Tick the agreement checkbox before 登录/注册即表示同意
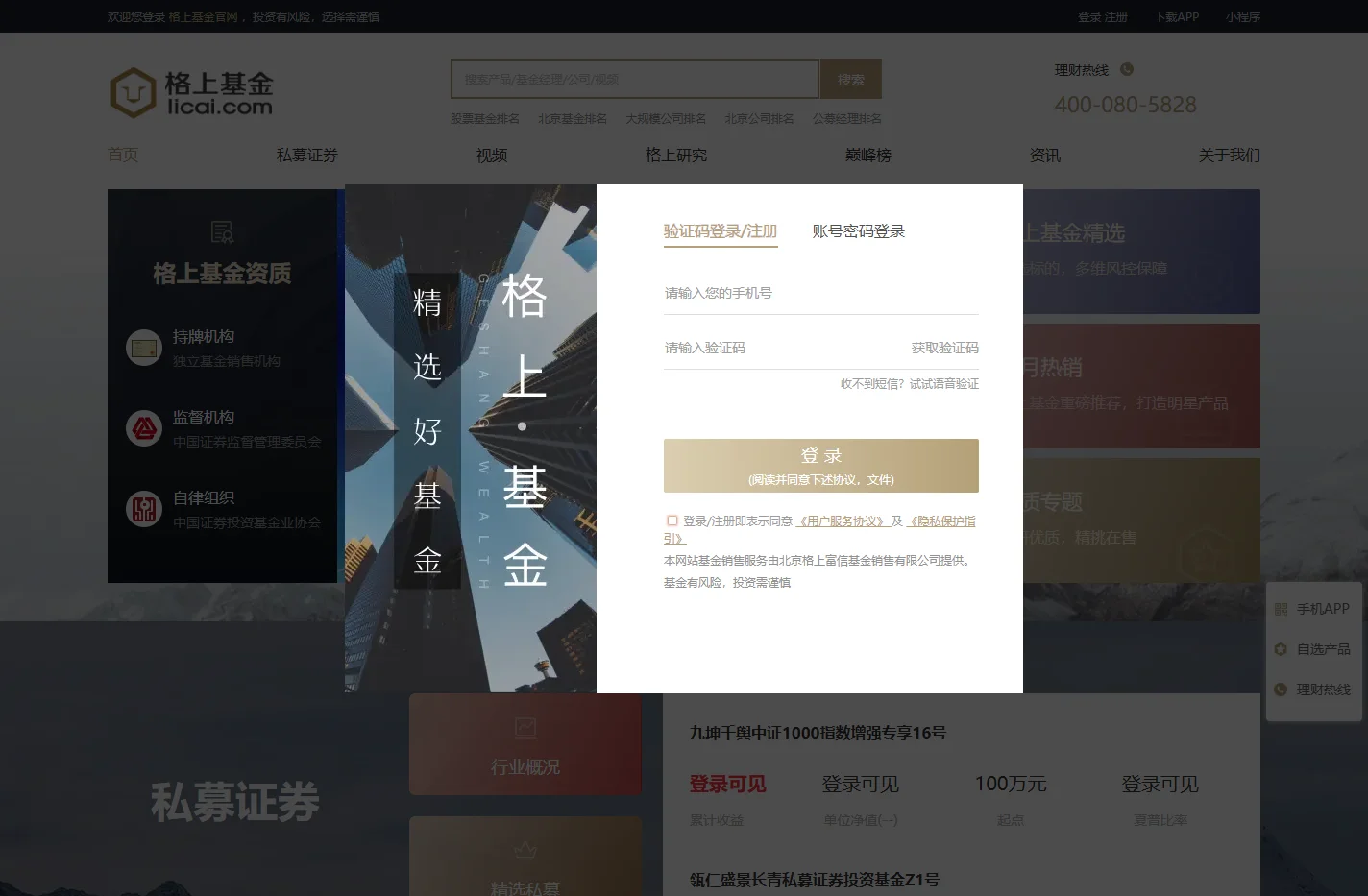The width and height of the screenshot is (1368, 896). 672,521
